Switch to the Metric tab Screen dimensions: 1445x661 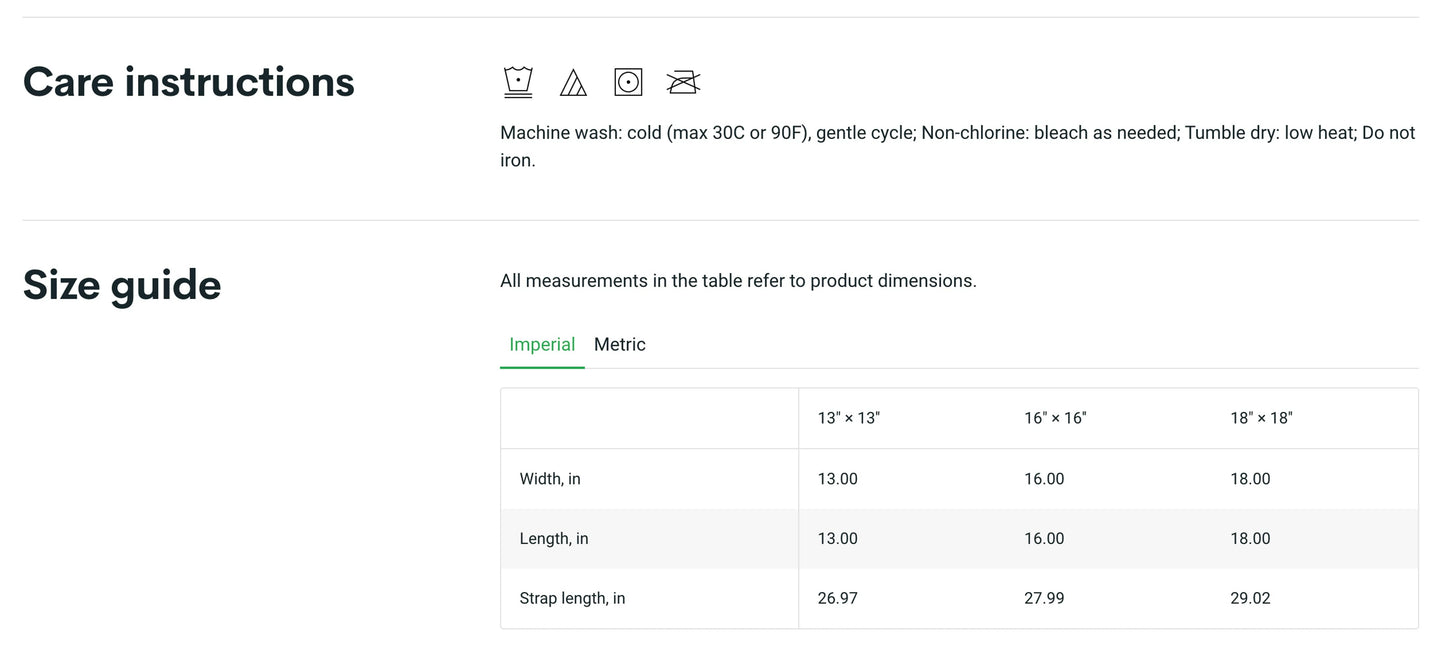[x=619, y=344]
